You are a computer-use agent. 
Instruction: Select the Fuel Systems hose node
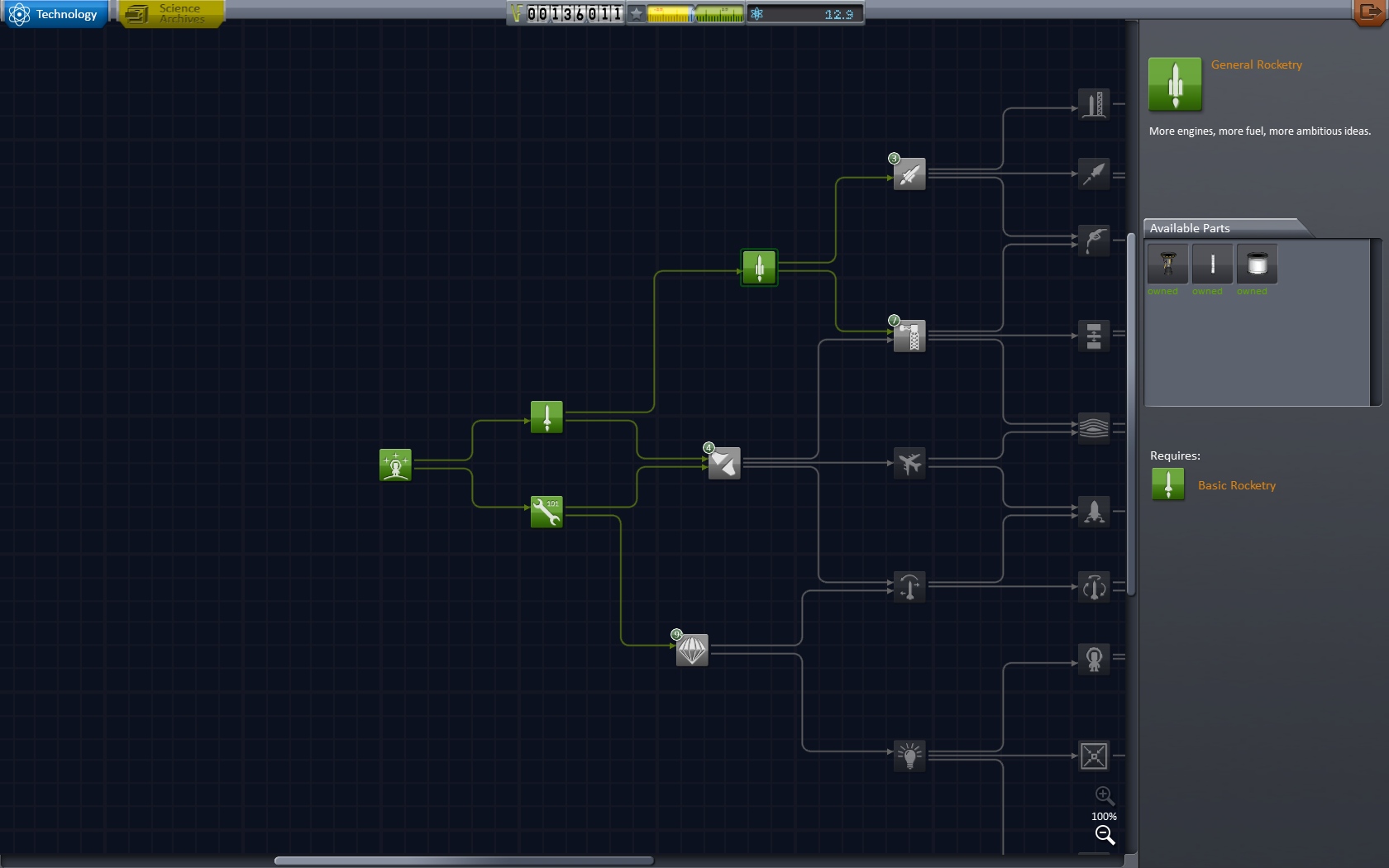click(x=1094, y=241)
